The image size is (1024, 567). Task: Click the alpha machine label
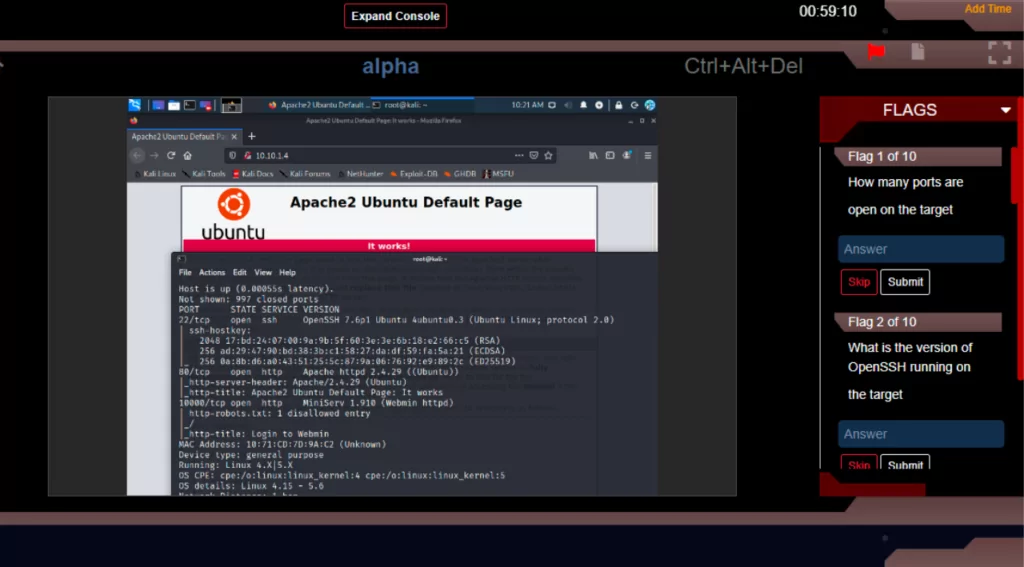tap(391, 66)
